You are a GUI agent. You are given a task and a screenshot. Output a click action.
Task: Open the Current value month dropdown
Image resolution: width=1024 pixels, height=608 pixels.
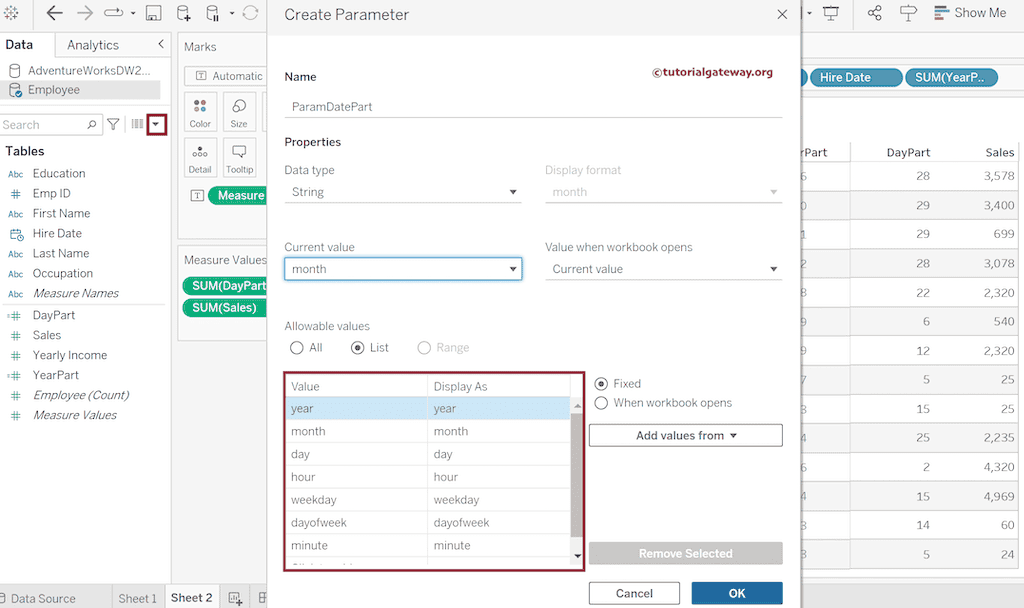point(403,268)
